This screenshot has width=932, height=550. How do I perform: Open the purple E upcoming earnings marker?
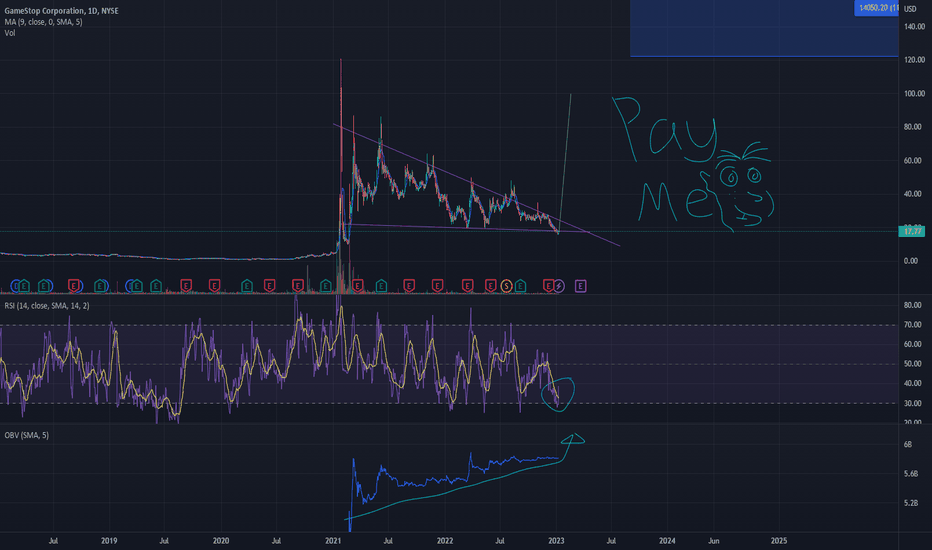[x=581, y=287]
